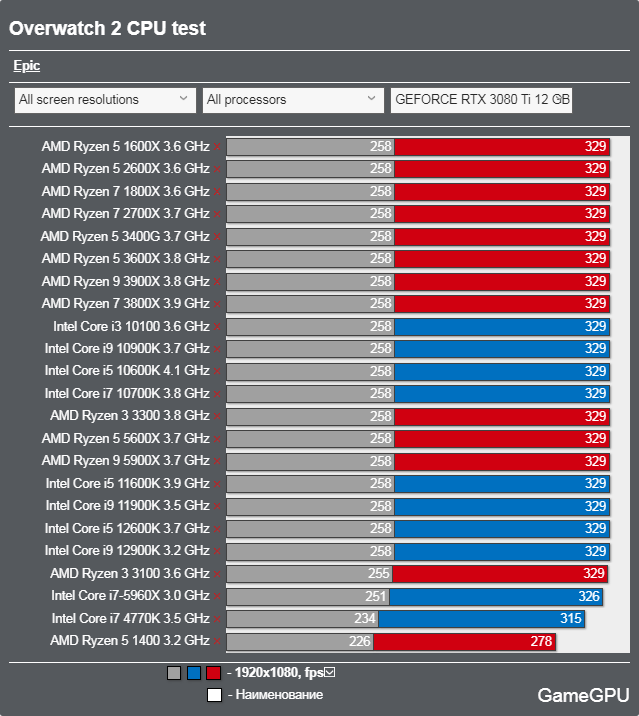This screenshot has width=639, height=716.
Task: Click the Intel Core i5 11600K 3.9 GHz label
Action: [x=127, y=483]
